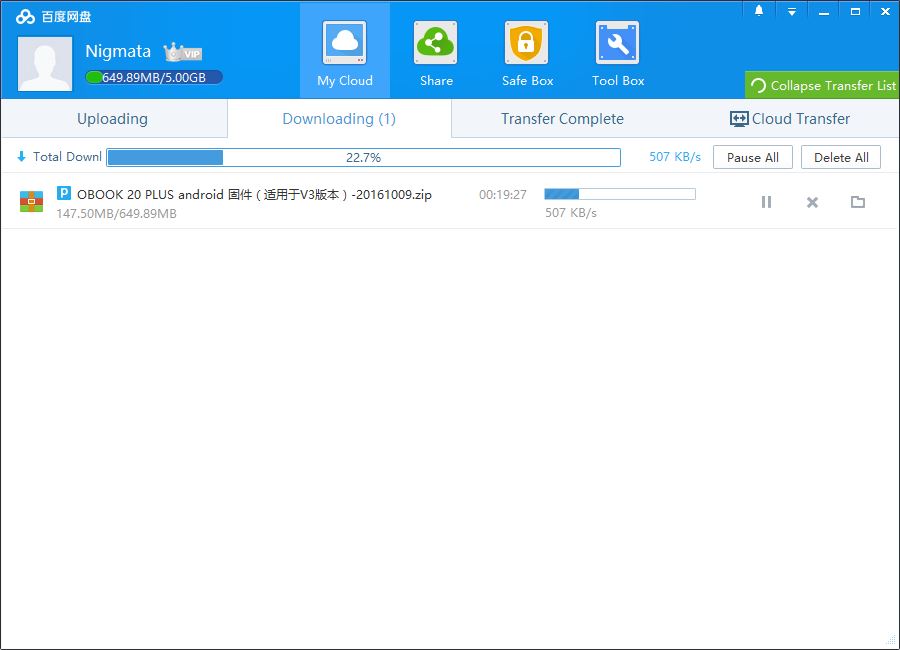Open the Share section
The height and width of the screenshot is (650, 900).
point(436,52)
